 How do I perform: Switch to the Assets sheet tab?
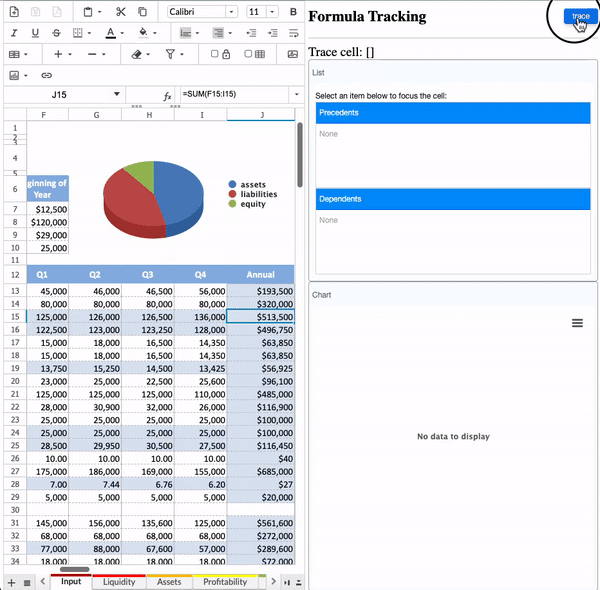(x=169, y=582)
